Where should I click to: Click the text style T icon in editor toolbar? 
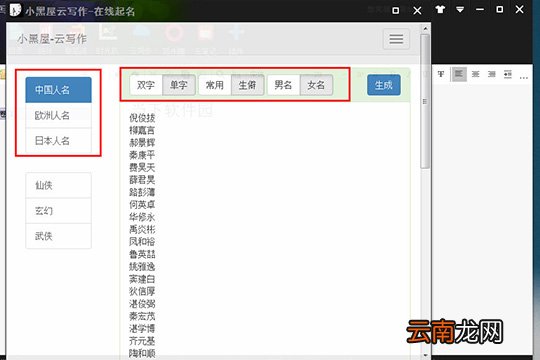pyautogui.click(x=440, y=74)
